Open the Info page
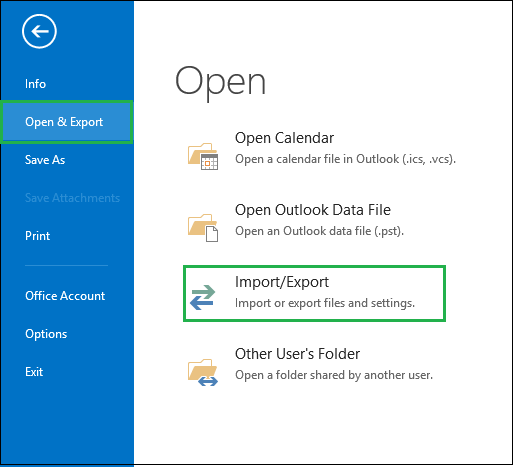Viewport: 514px width, 467px height. tap(35, 84)
